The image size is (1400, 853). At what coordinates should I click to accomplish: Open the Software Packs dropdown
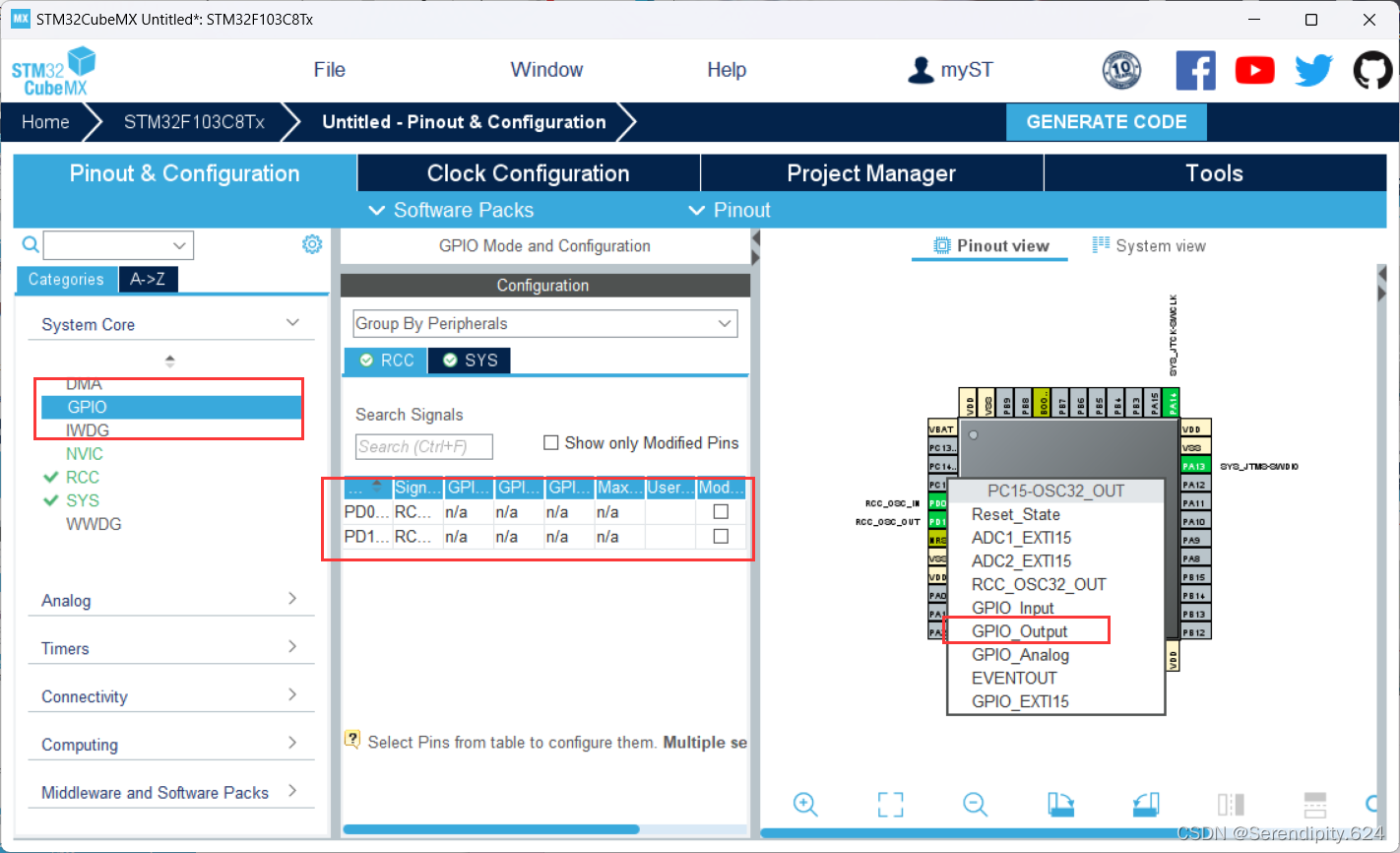451,210
